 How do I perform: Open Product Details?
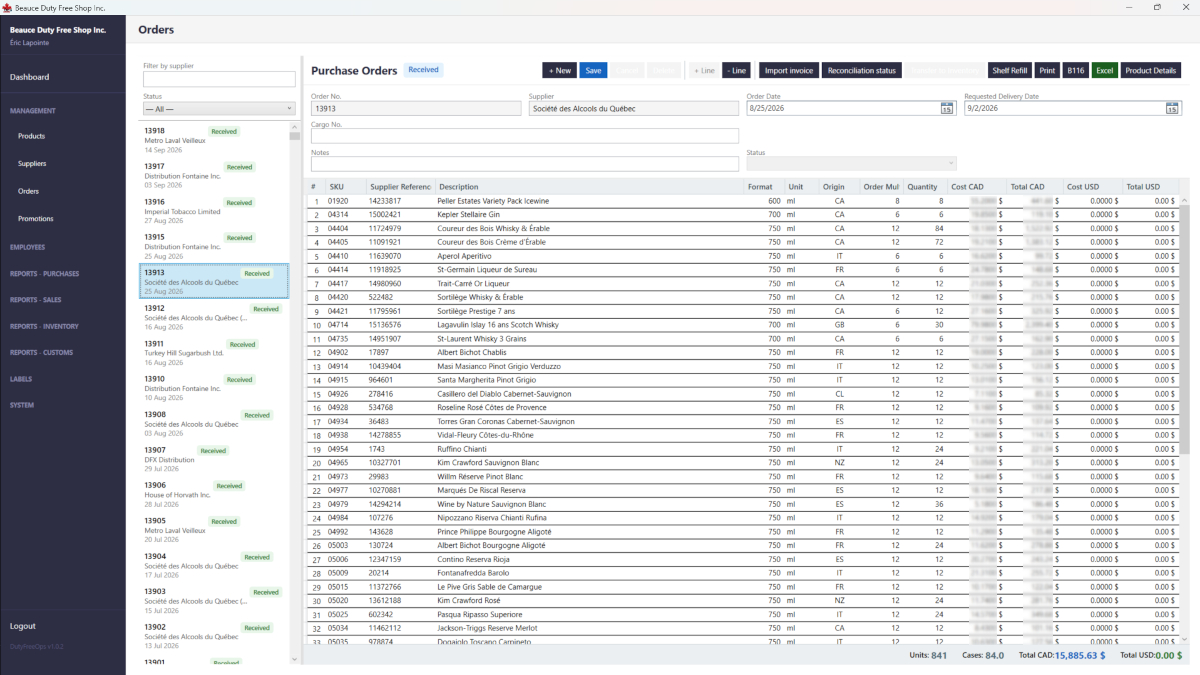click(x=1150, y=70)
